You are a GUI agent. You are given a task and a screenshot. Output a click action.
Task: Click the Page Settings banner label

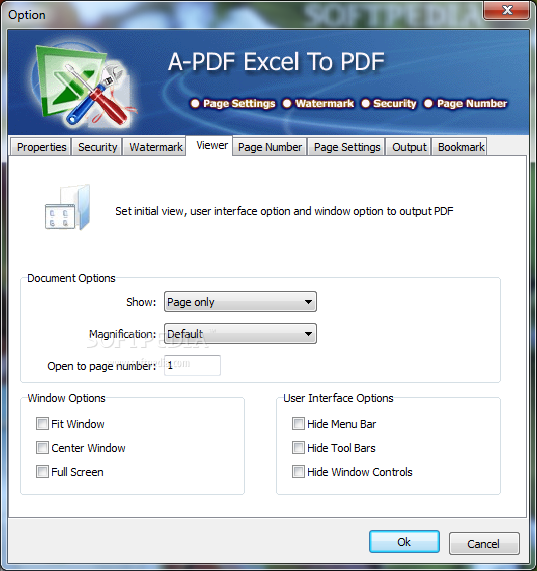[239, 103]
